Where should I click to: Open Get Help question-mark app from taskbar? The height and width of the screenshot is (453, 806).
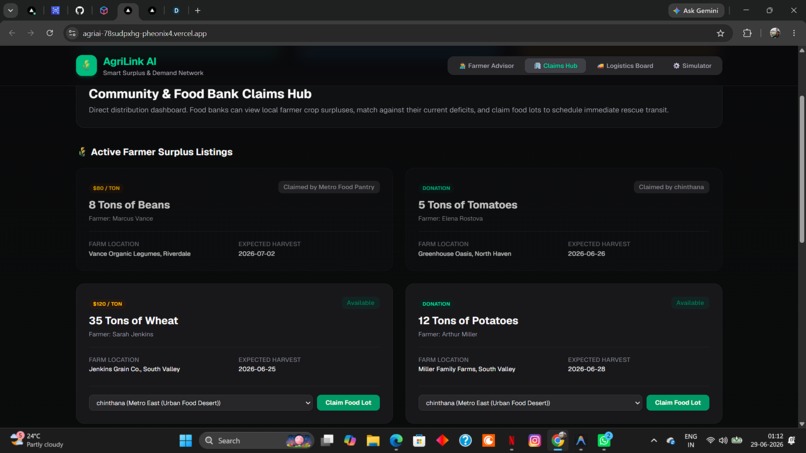point(465,441)
